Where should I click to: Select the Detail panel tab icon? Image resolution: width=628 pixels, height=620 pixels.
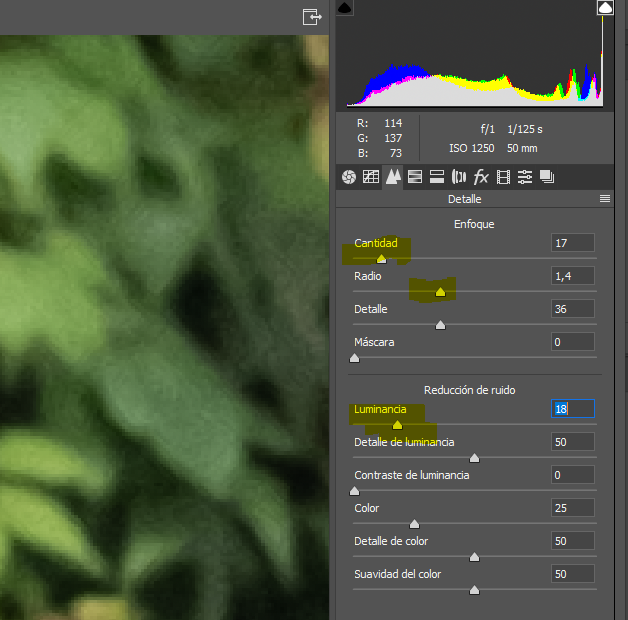(x=393, y=177)
